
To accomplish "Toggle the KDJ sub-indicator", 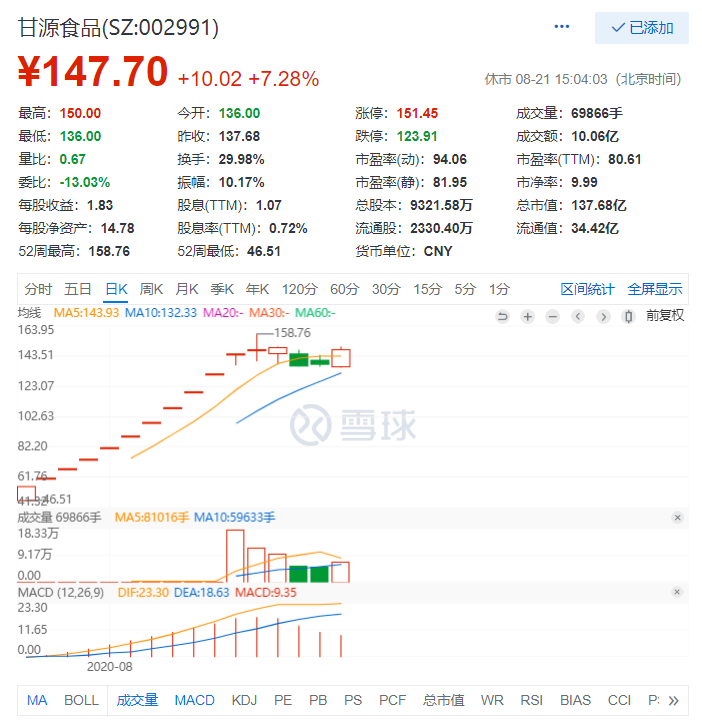I will (244, 700).
